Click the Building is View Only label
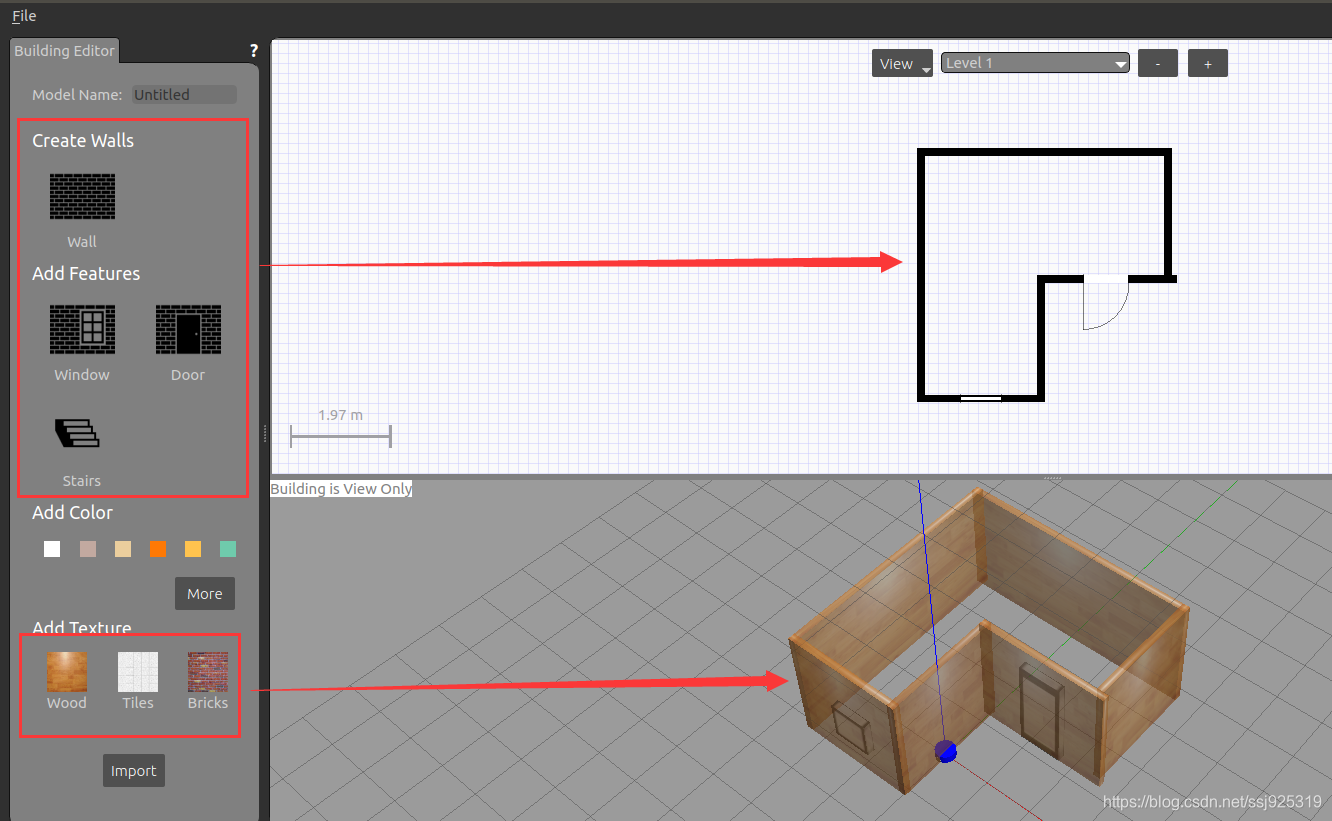The image size is (1332, 821). point(341,489)
